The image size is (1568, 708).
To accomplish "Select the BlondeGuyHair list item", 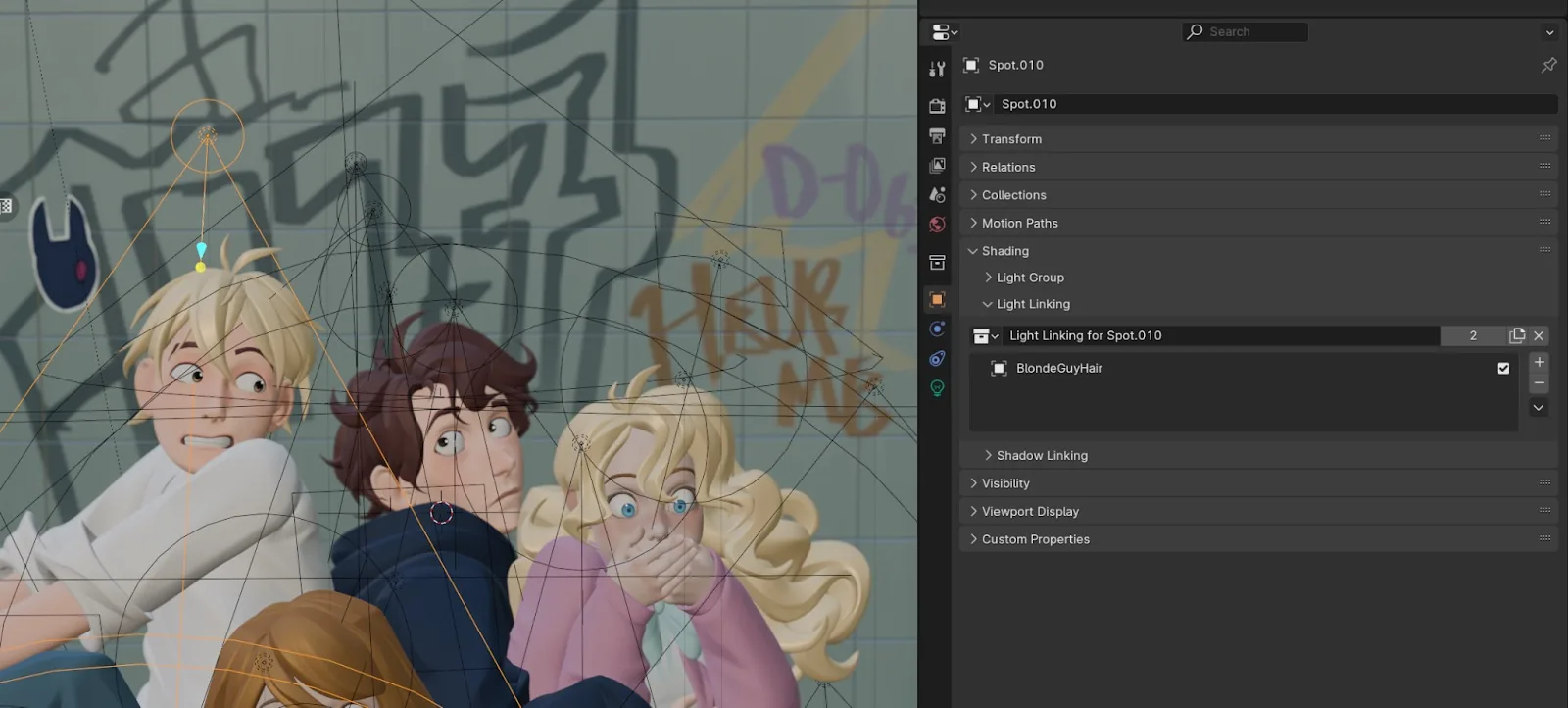I will 1244,368.
